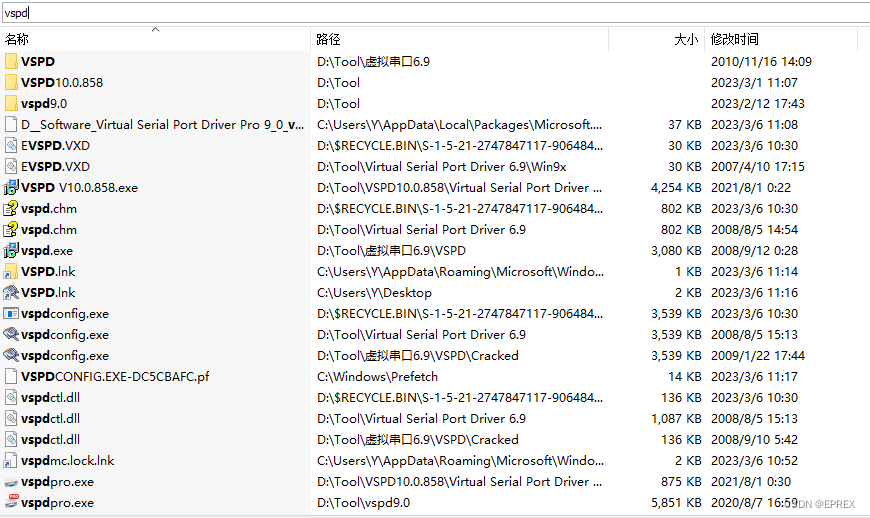Select the vspd9.0 folder name
The height and width of the screenshot is (518, 870).
click(x=44, y=104)
